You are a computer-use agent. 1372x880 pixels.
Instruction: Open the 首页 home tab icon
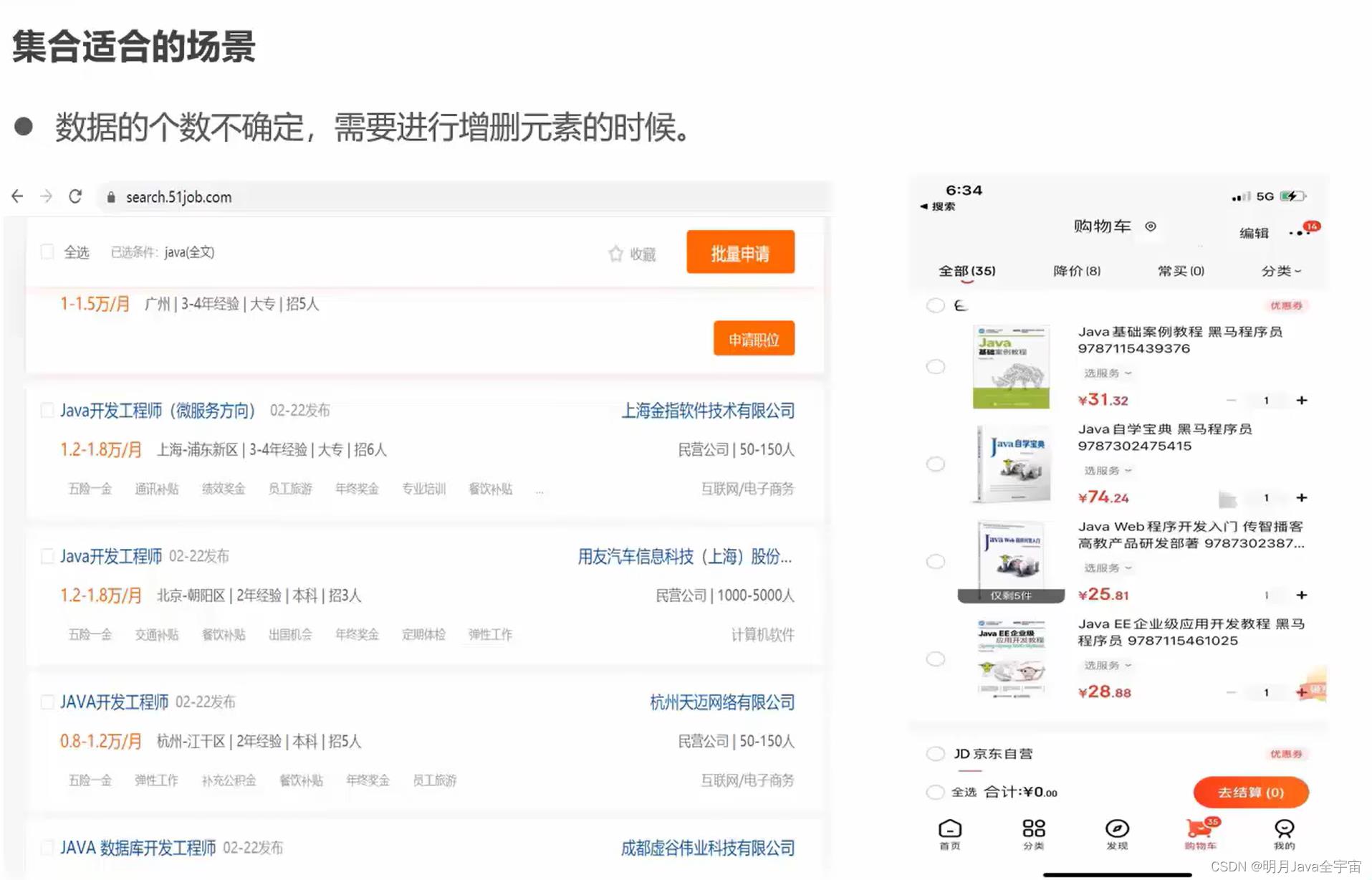tap(950, 828)
